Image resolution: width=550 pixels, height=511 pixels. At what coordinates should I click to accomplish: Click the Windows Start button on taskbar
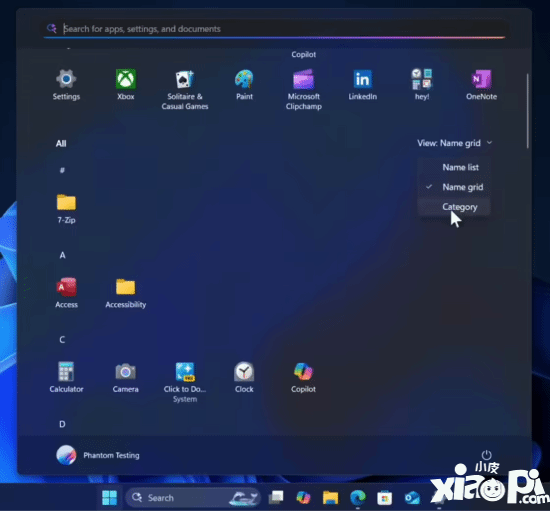(x=109, y=497)
